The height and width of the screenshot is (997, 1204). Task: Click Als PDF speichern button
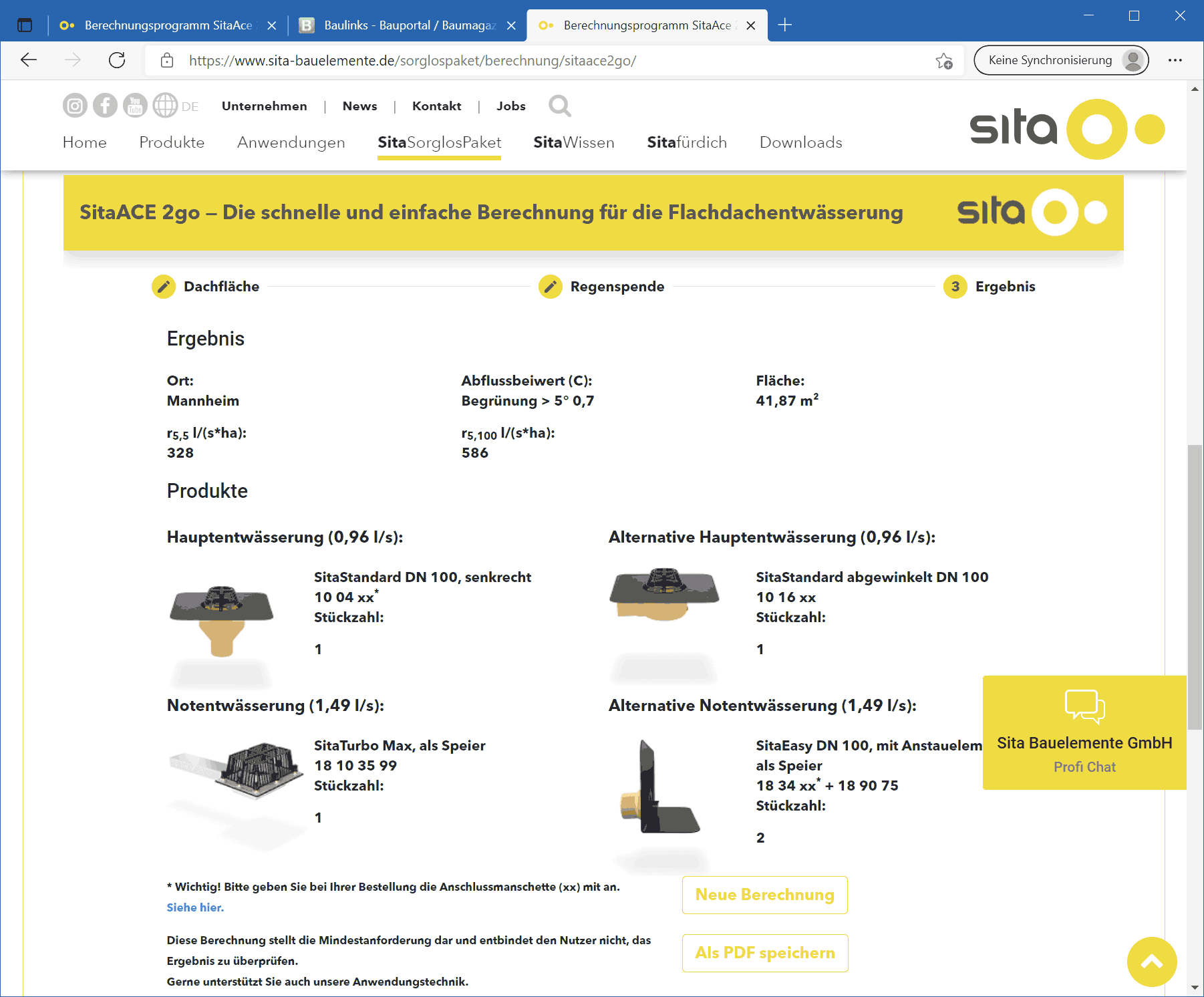click(x=765, y=953)
